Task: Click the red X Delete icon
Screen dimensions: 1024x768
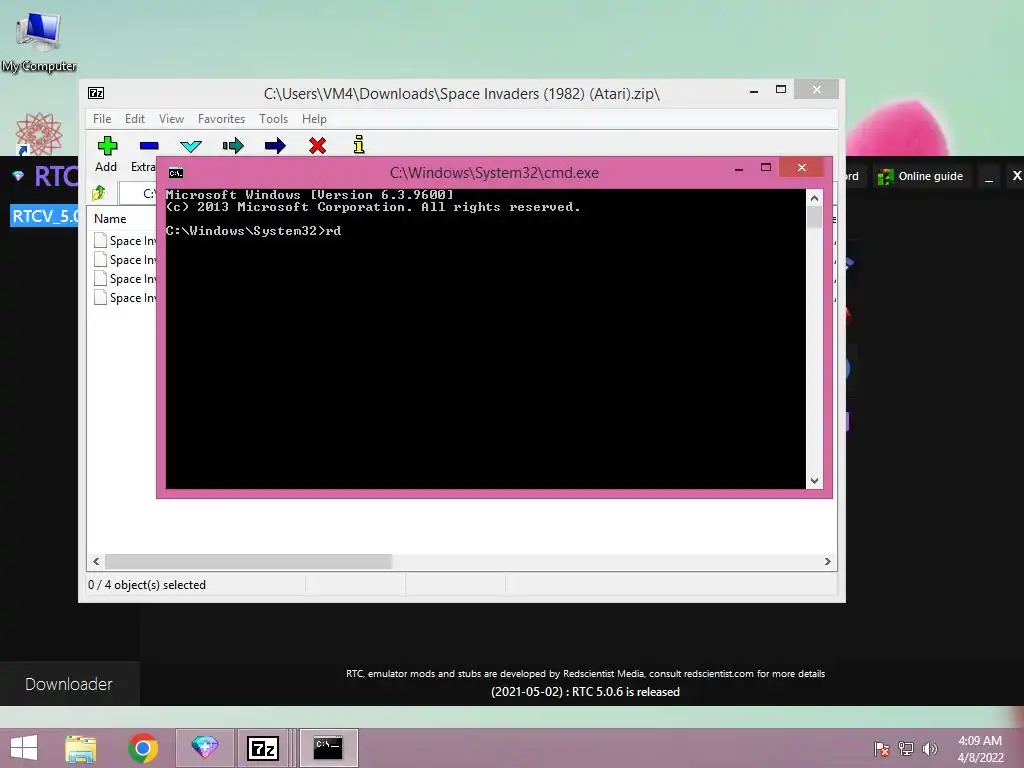Action: click(317, 145)
